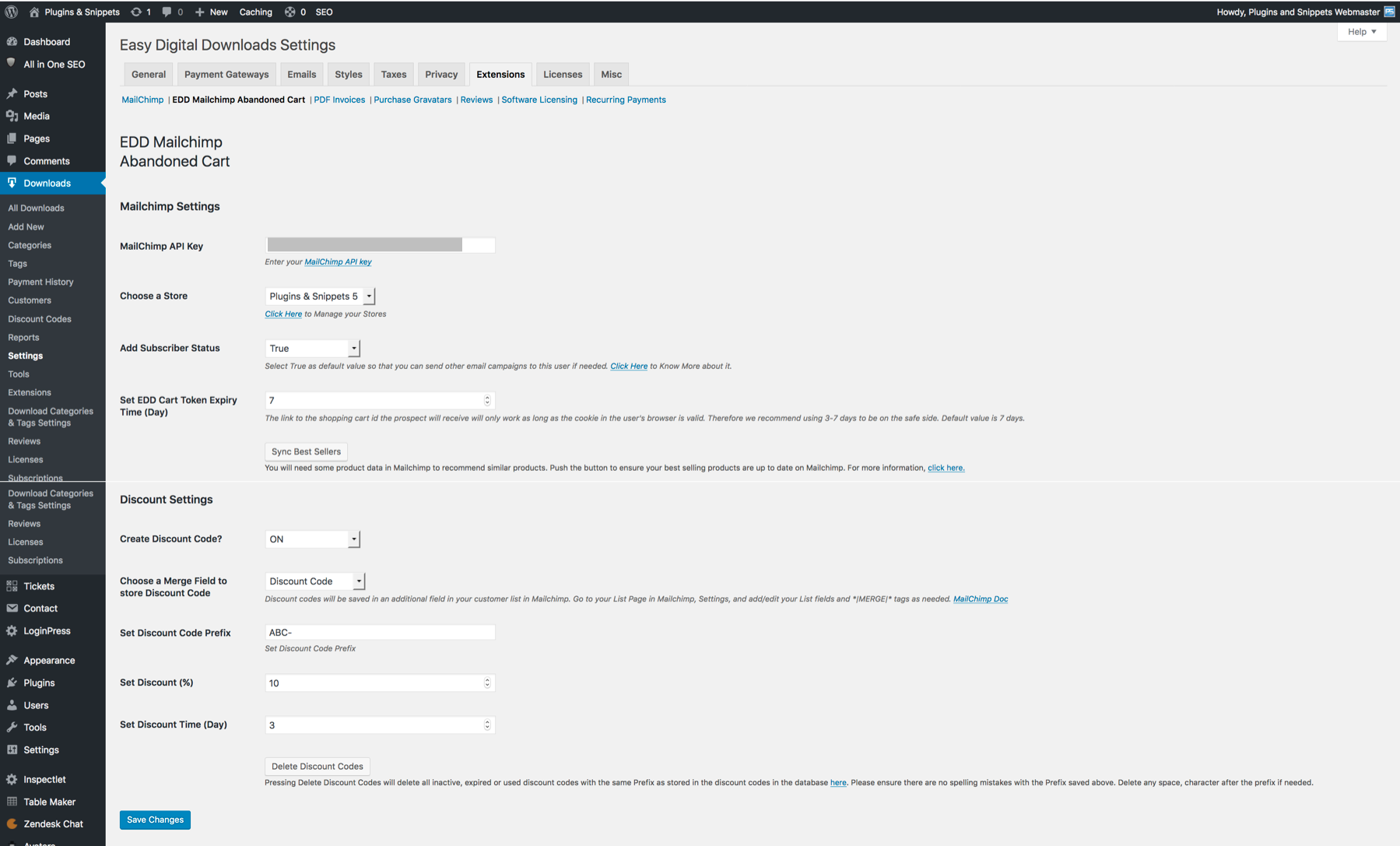Open the PDF Invoices sub-section link
This screenshot has width=1400, height=846.
339,100
